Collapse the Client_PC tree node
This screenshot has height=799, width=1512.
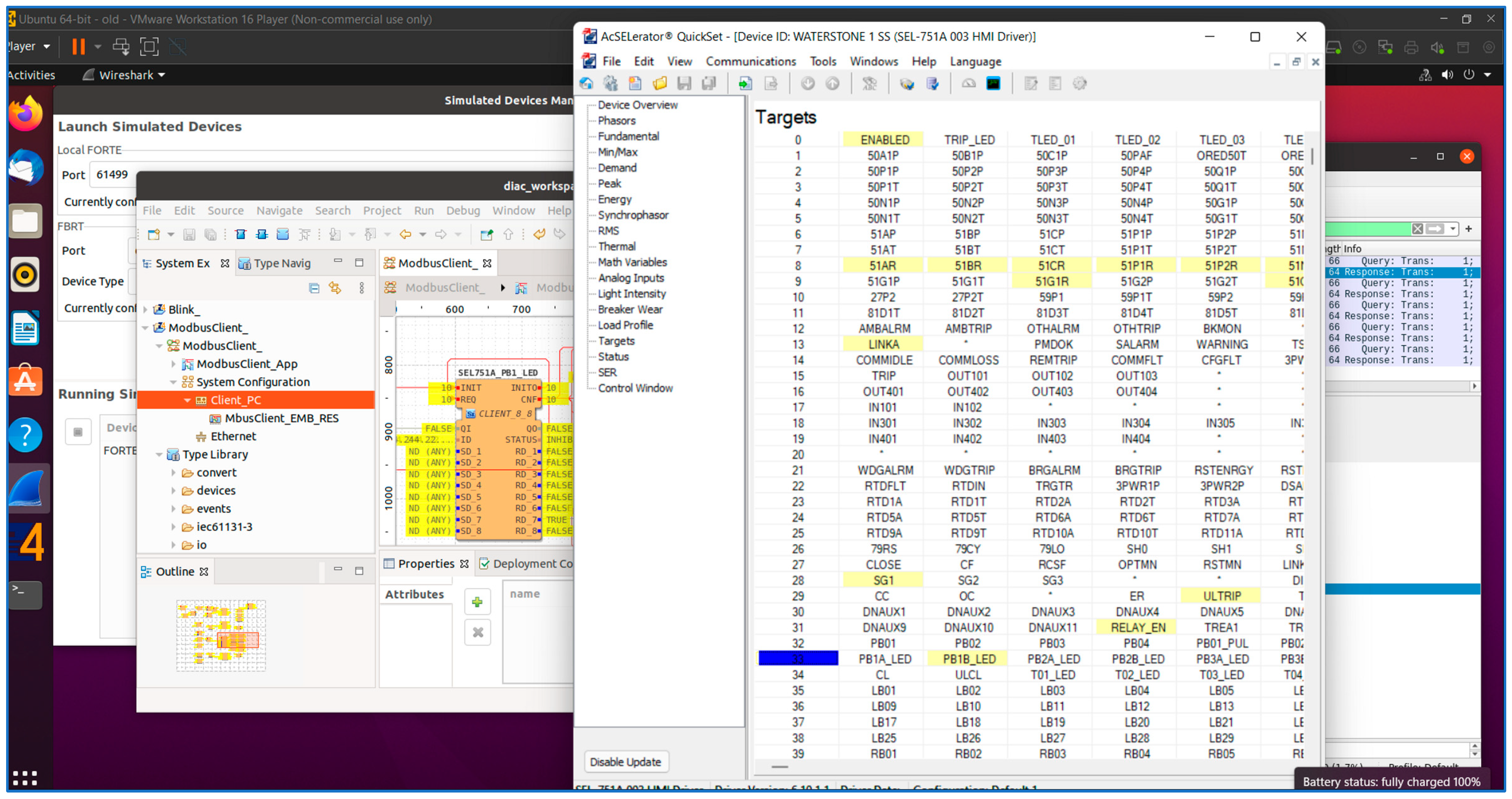click(187, 400)
